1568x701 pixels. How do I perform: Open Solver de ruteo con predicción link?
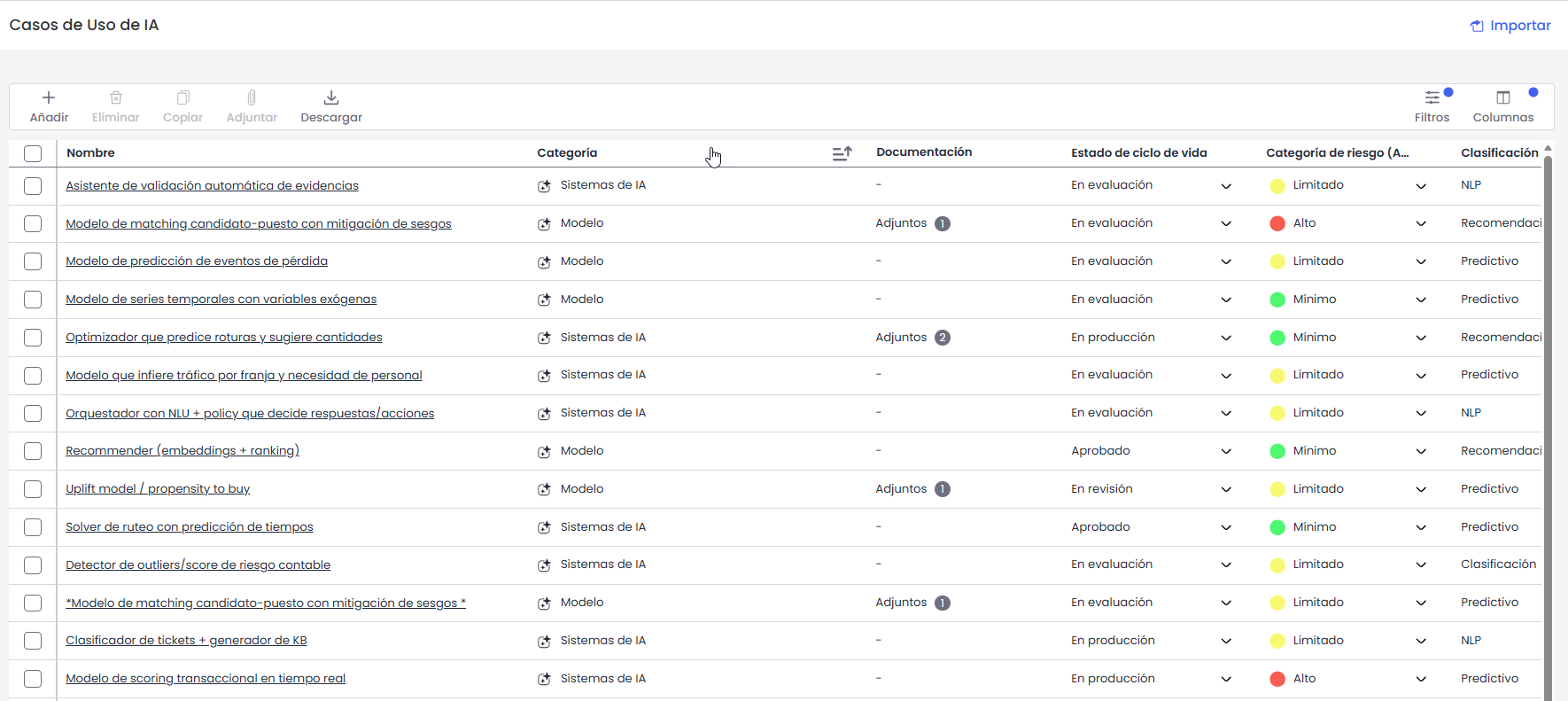pyautogui.click(x=190, y=526)
